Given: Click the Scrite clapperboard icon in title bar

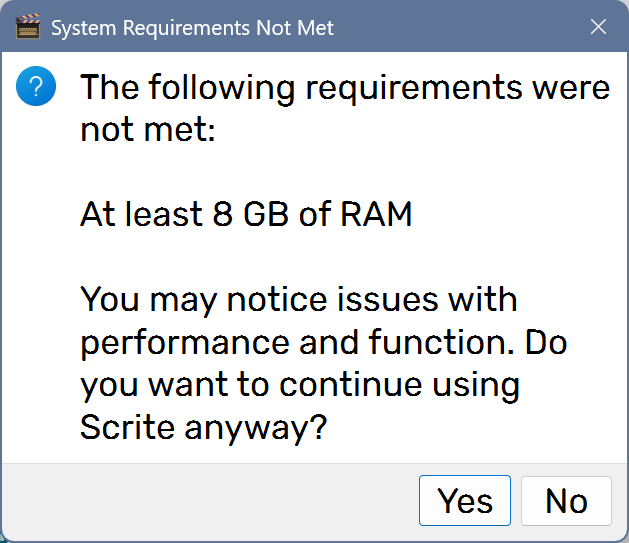Looking at the screenshot, I should (28, 27).
